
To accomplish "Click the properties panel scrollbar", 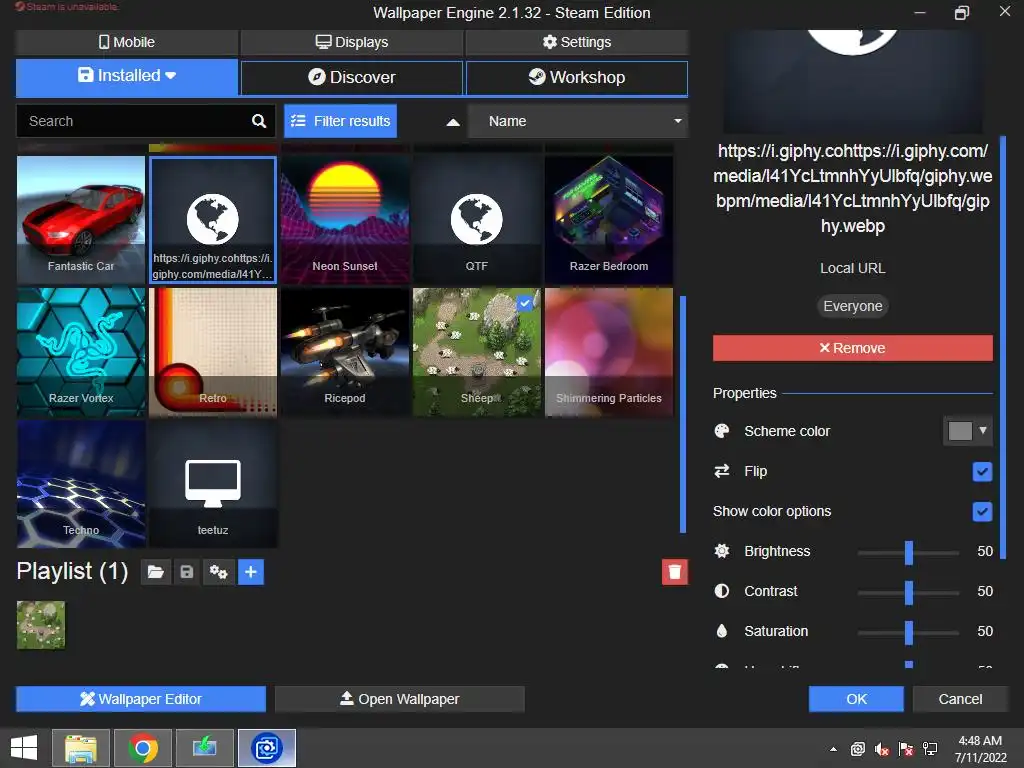I will [1003, 347].
